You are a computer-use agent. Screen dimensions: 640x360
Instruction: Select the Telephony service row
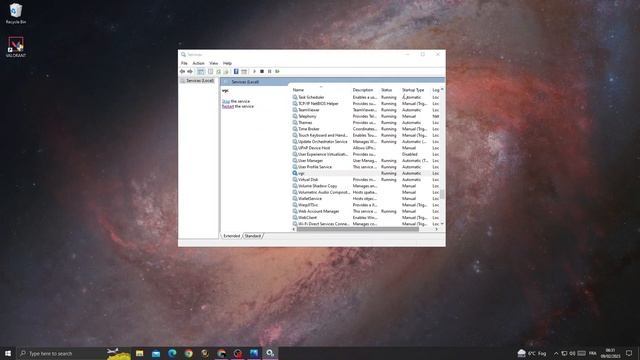pos(366,116)
